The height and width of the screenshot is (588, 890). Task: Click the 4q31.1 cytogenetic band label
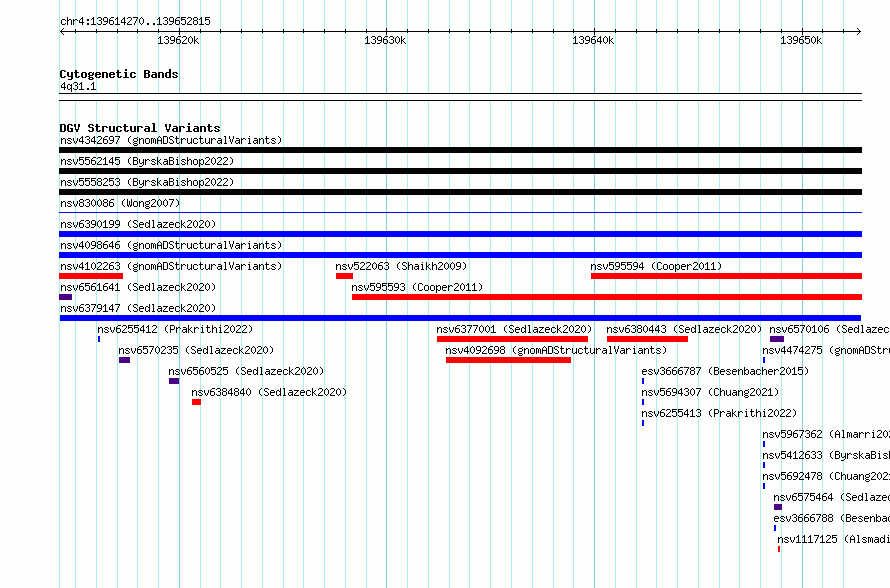click(x=78, y=86)
